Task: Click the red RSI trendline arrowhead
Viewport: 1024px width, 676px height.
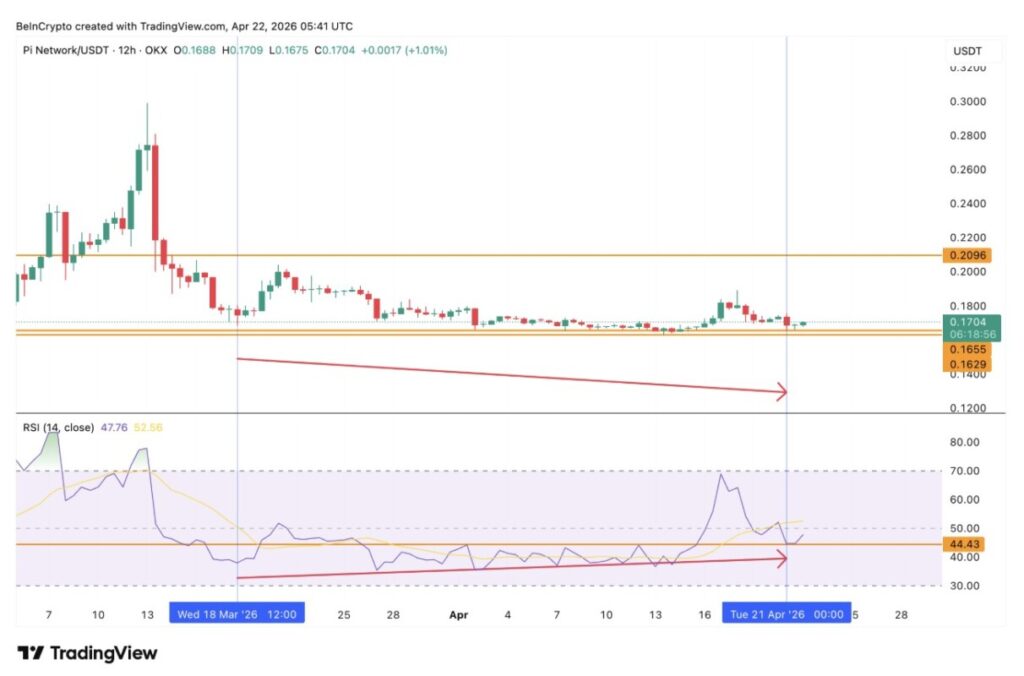Action: coord(782,560)
